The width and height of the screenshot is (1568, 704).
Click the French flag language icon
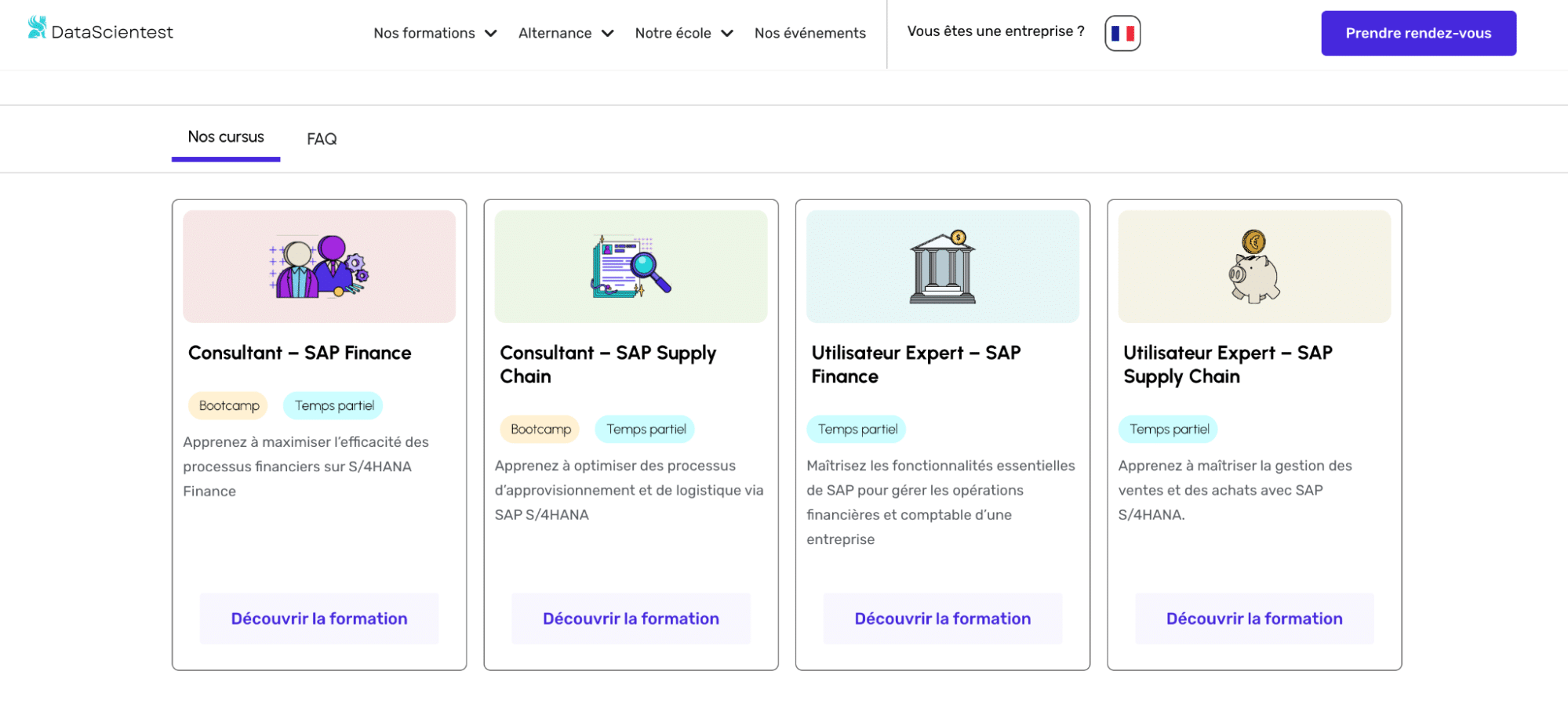(1122, 34)
